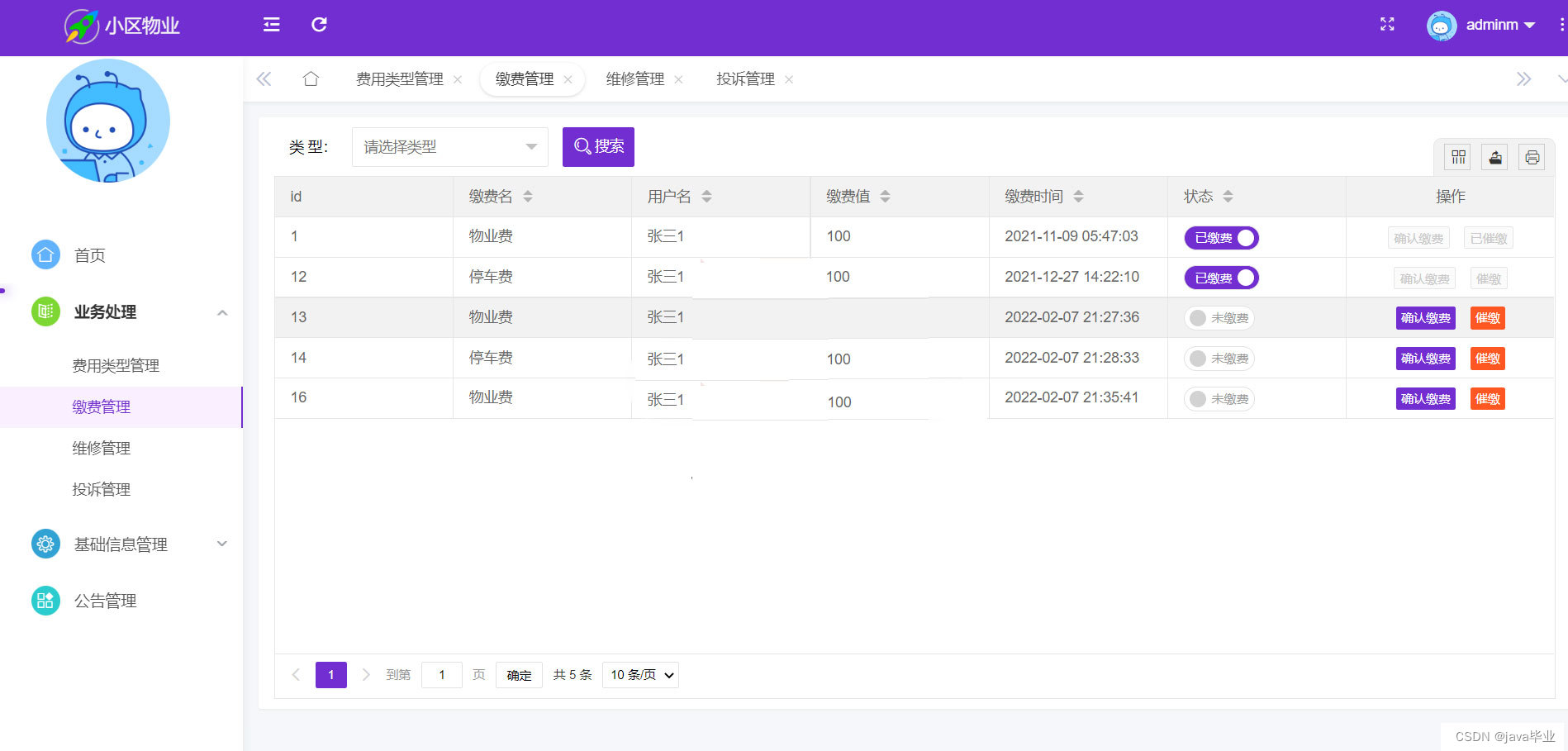Click the adminm avatar icon

pyautogui.click(x=1442, y=26)
